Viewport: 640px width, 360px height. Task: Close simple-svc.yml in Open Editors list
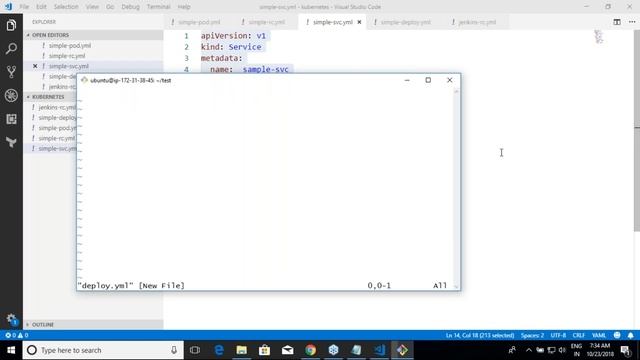35,66
